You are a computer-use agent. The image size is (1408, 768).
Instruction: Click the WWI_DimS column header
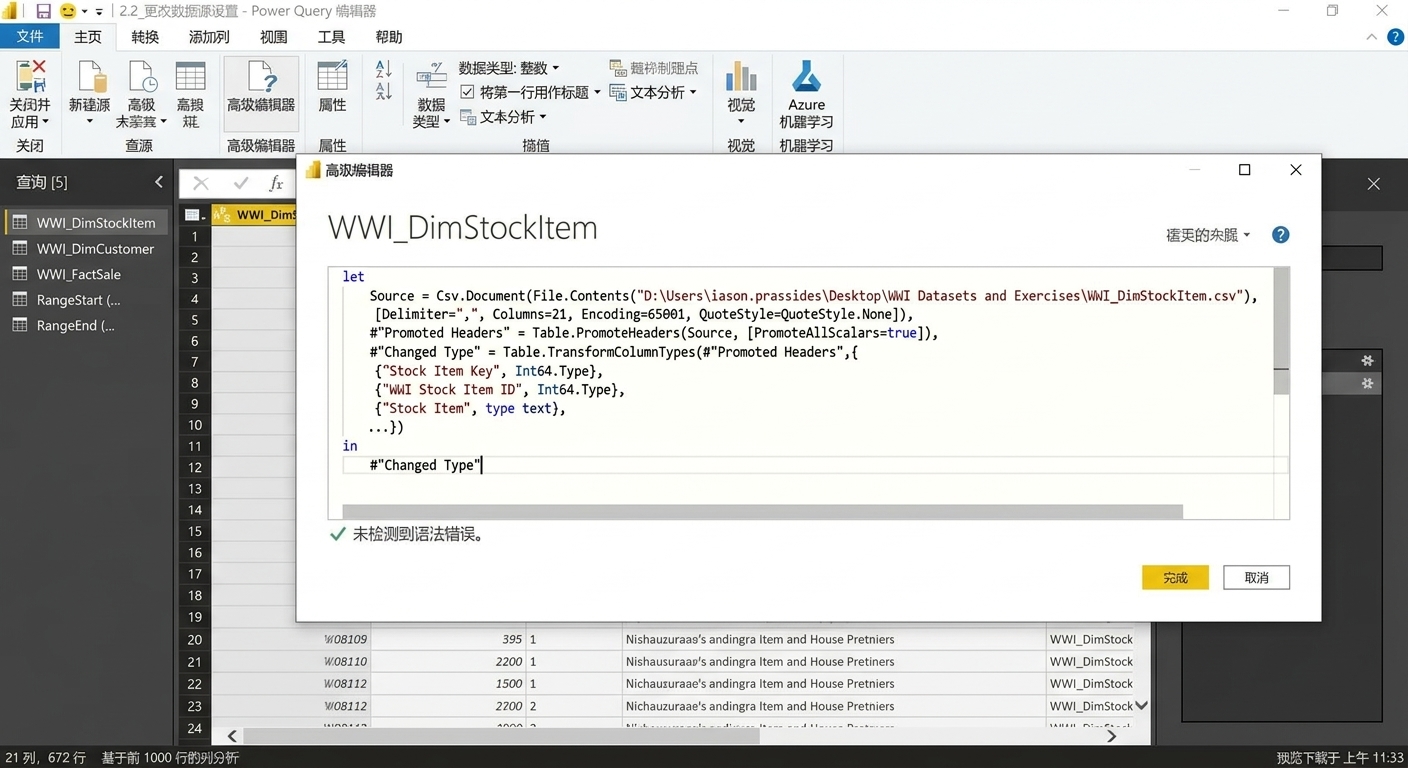click(x=255, y=214)
